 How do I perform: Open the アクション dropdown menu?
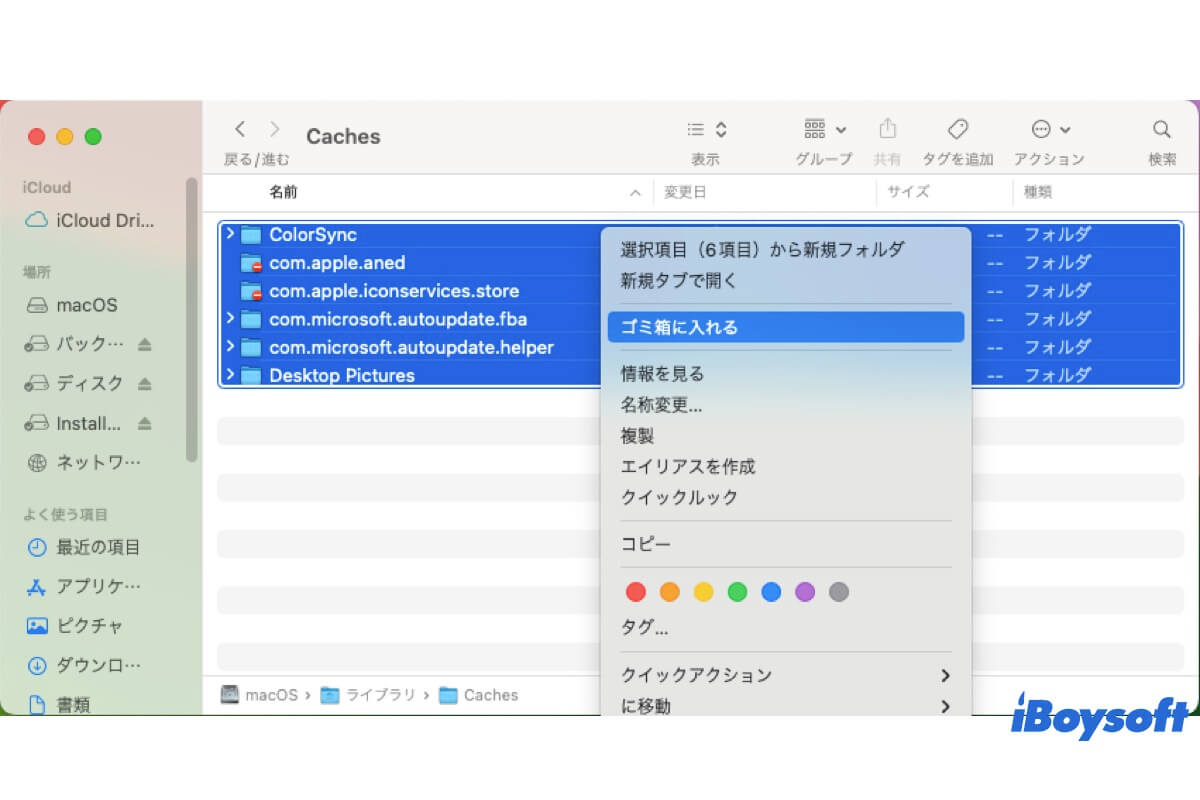tap(1048, 128)
